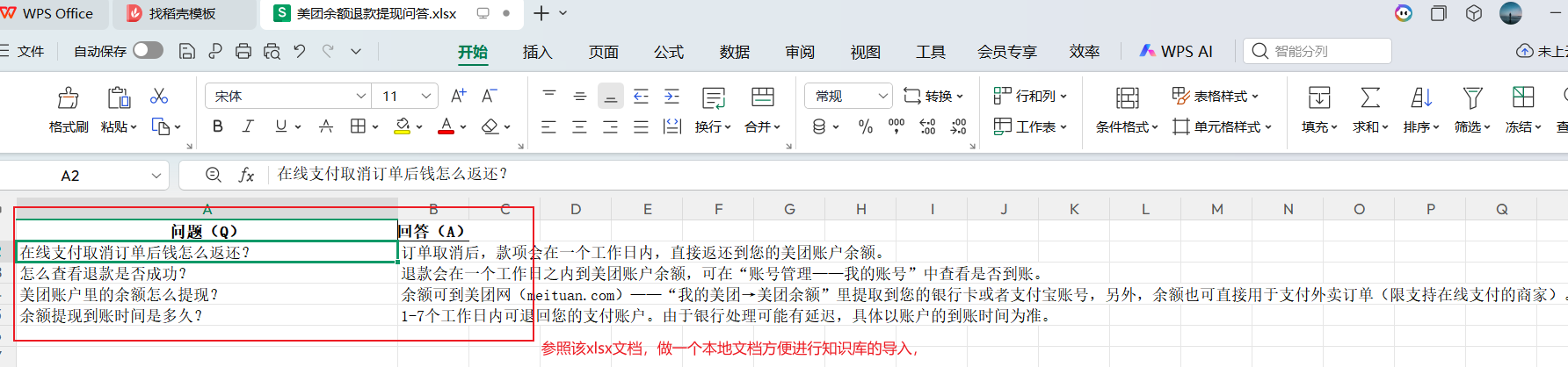Image resolution: width=1568 pixels, height=367 pixels.
Task: Open the Conditional Formatting (条件格式) menu
Action: [1128, 126]
